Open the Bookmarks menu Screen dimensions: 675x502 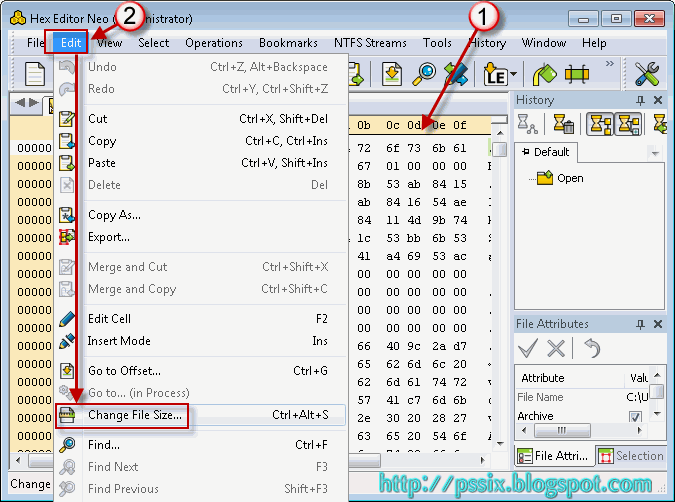(288, 43)
